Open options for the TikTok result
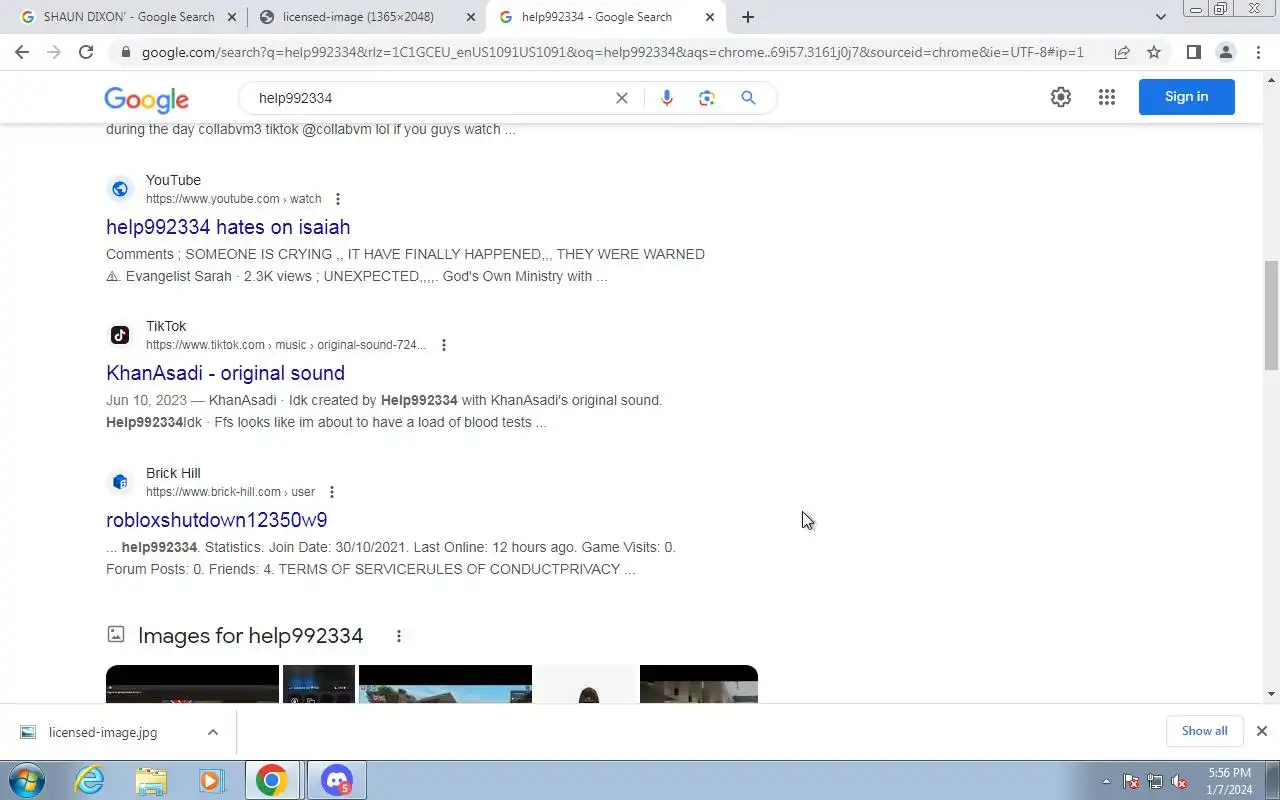Image resolution: width=1280 pixels, height=800 pixels. click(444, 345)
